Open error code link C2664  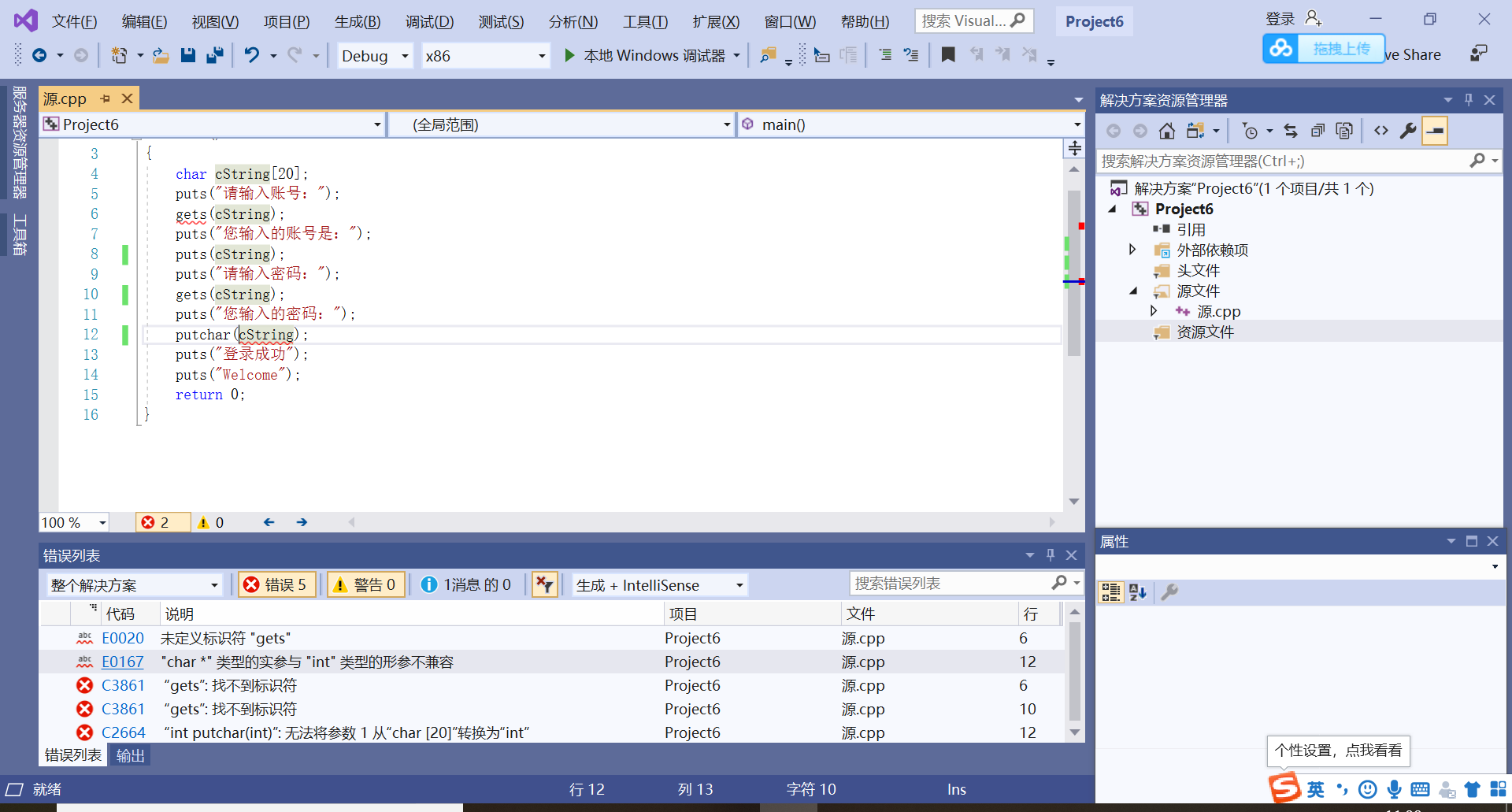click(124, 732)
